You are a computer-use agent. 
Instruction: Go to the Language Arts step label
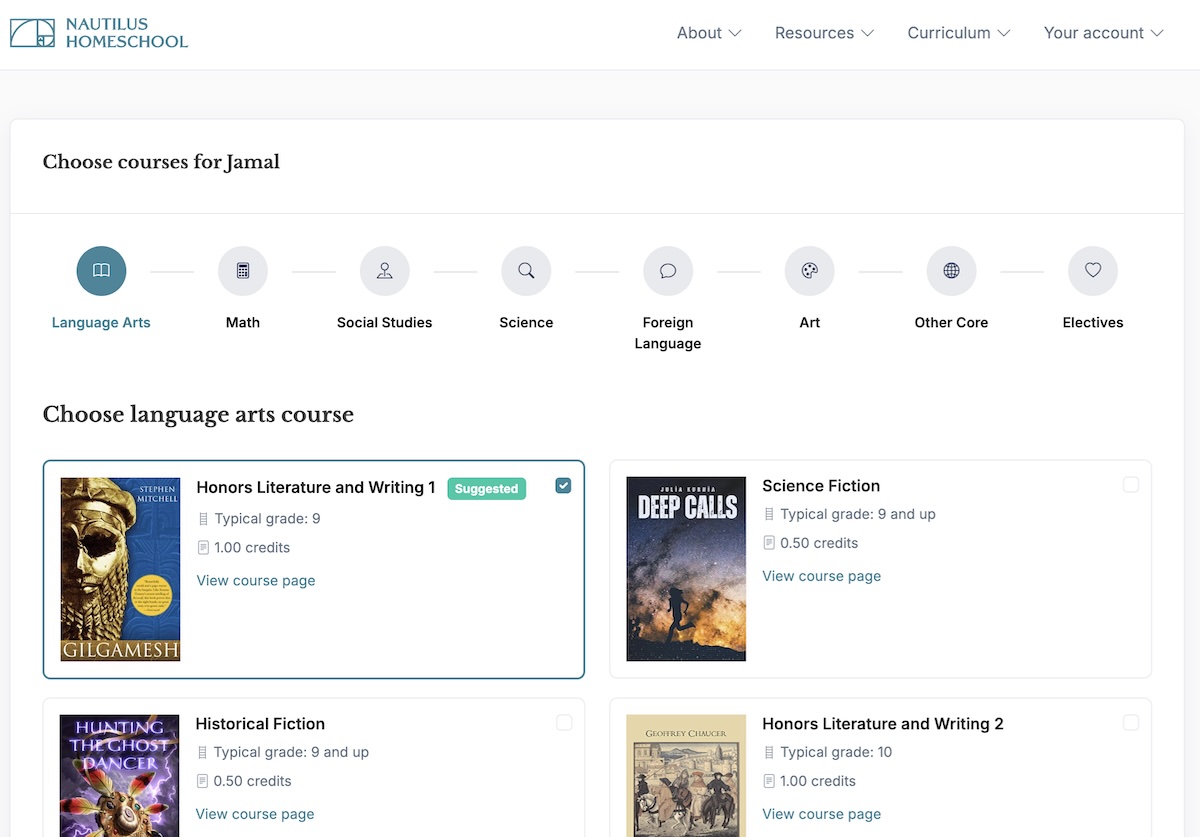(101, 323)
